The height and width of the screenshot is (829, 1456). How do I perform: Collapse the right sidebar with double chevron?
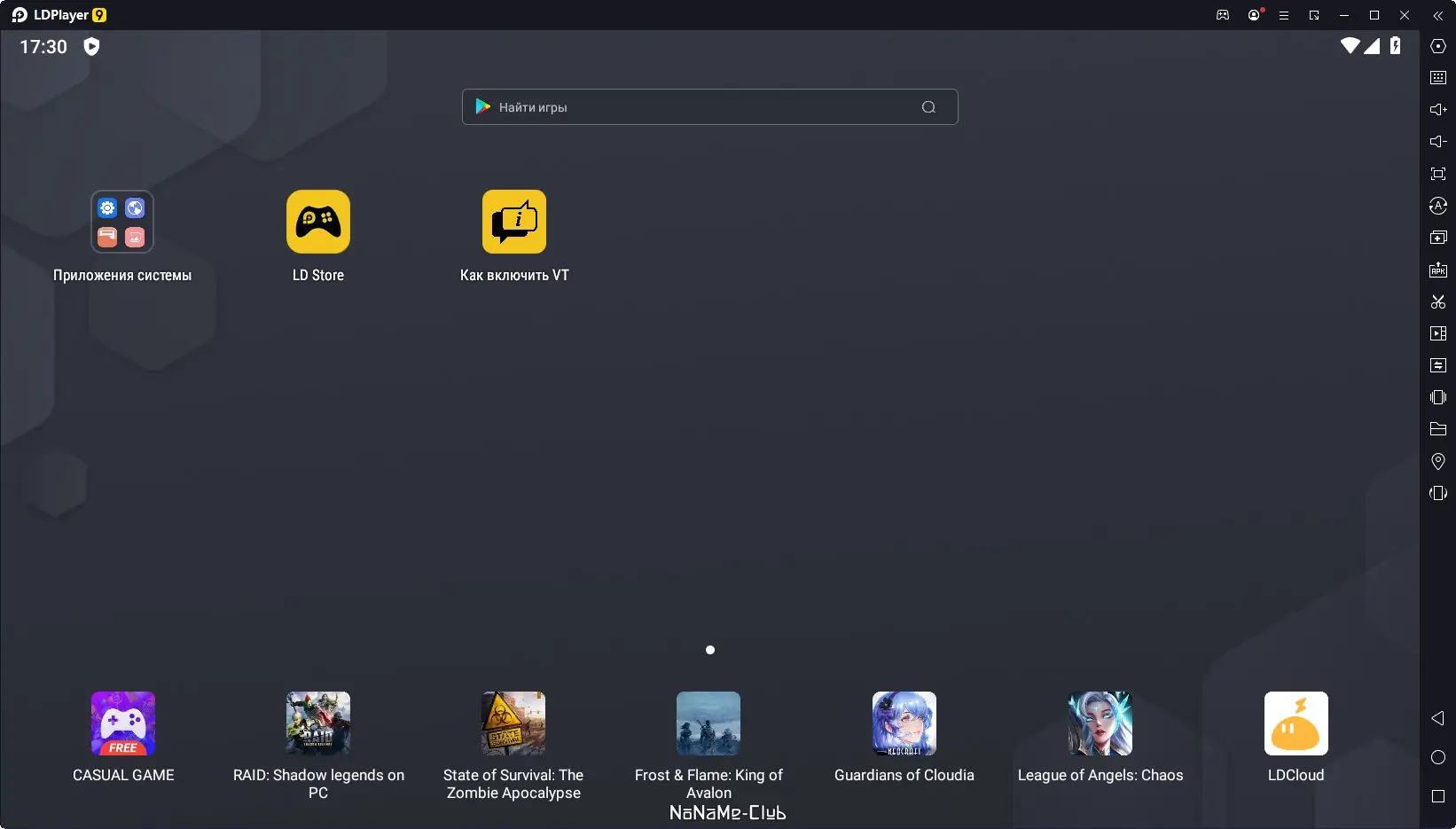pos(1438,15)
